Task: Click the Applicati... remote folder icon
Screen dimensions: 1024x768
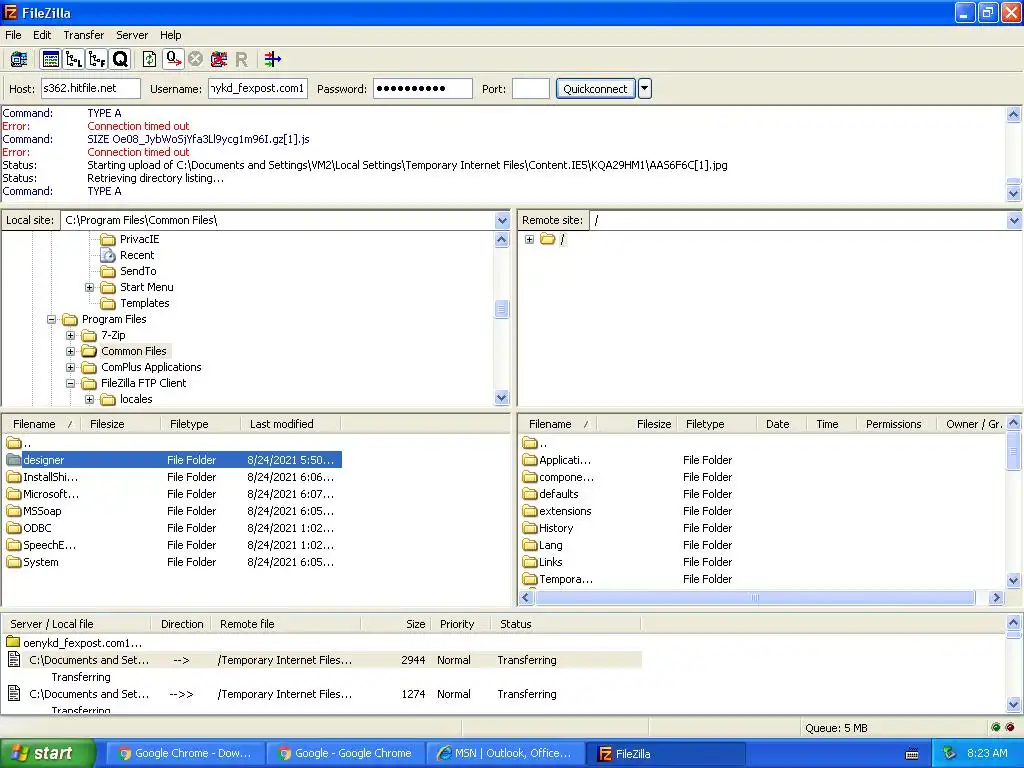Action: click(530, 460)
